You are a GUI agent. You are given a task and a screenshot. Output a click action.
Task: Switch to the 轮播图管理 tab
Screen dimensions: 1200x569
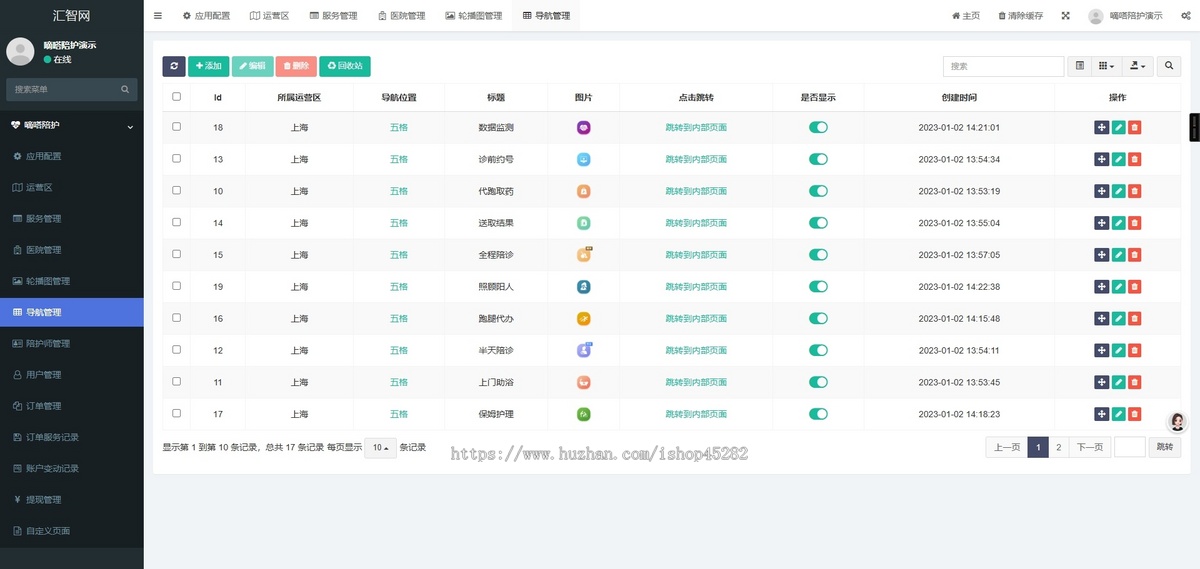point(474,16)
